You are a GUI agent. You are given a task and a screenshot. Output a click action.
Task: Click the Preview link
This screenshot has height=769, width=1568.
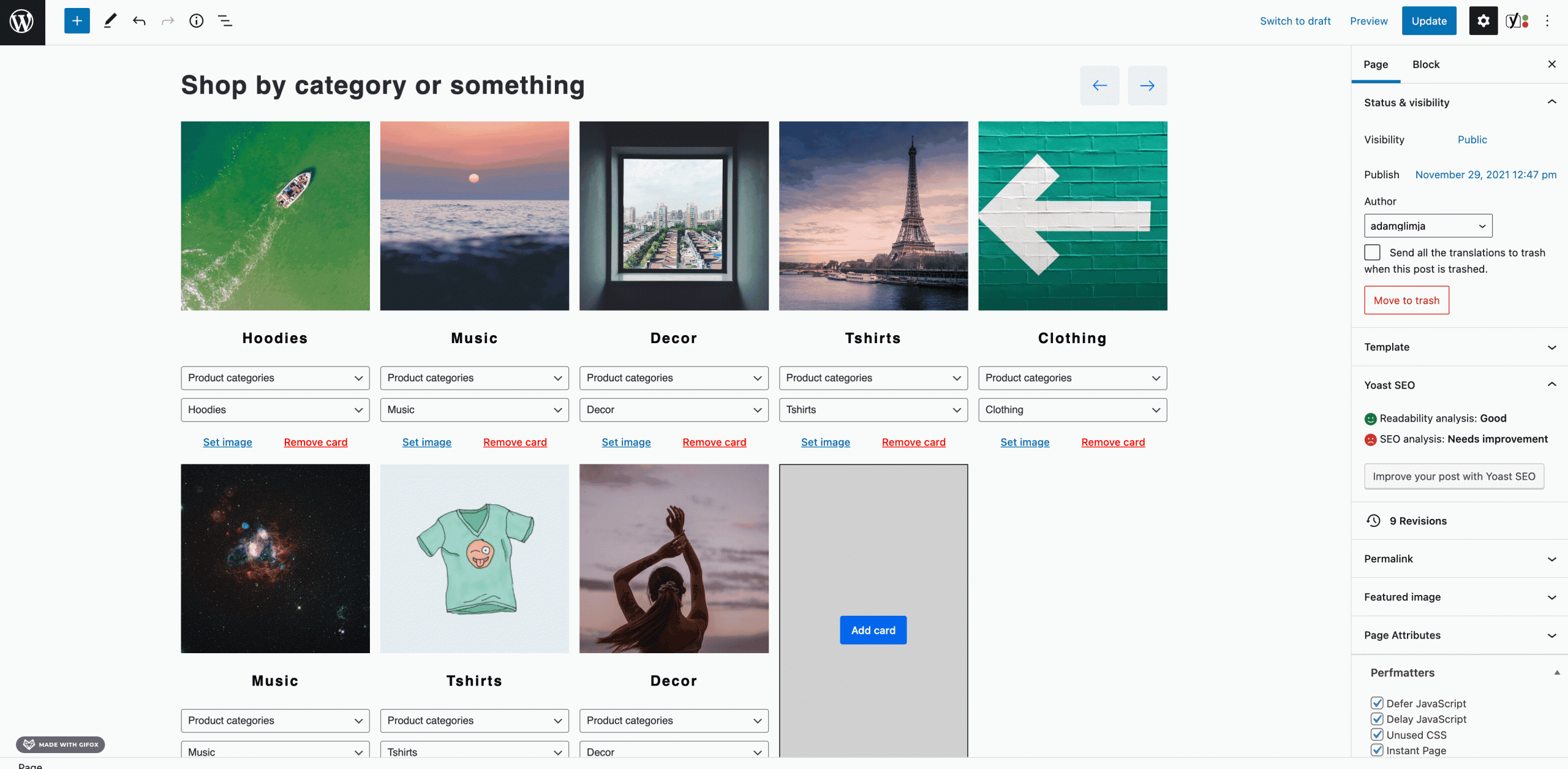tap(1369, 21)
